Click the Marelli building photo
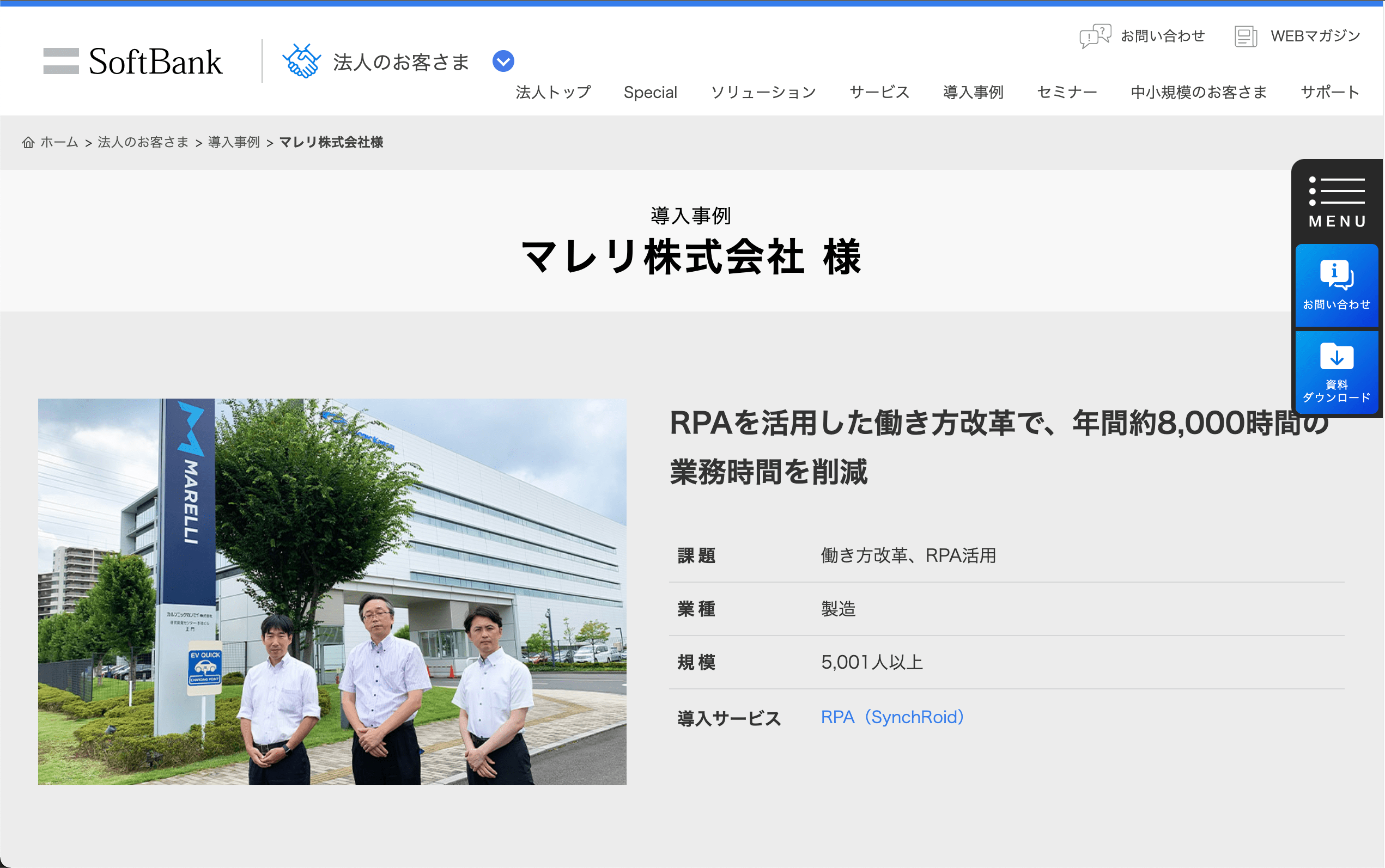The image size is (1385, 868). [x=332, y=592]
